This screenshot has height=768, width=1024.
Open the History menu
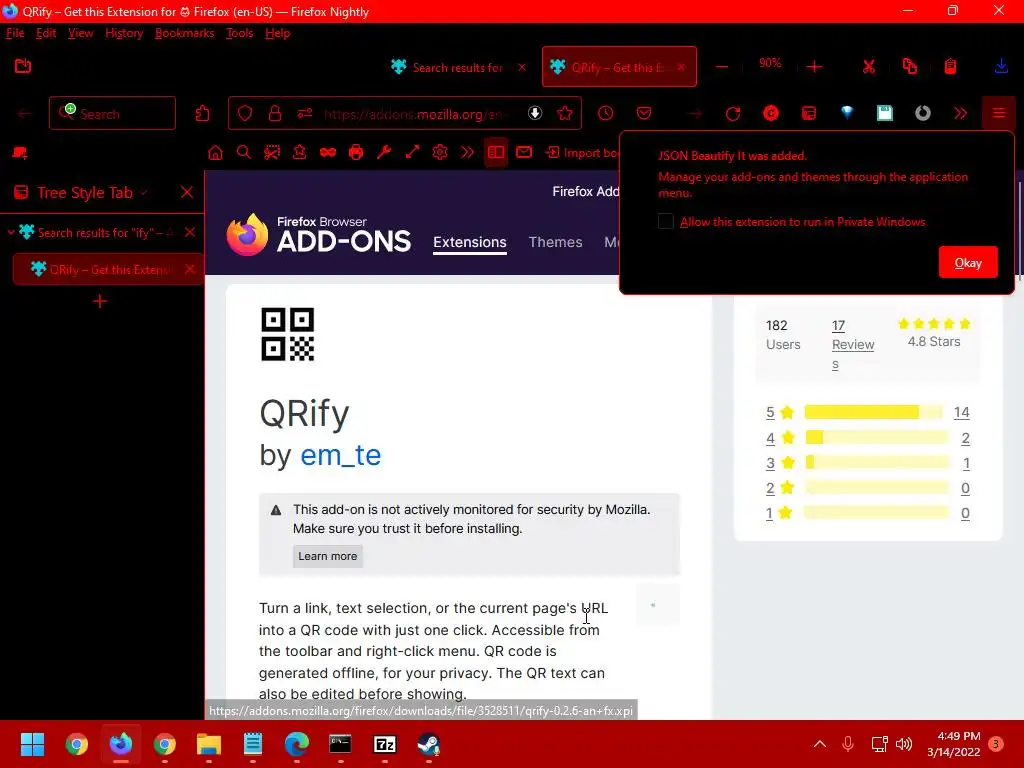coord(124,33)
